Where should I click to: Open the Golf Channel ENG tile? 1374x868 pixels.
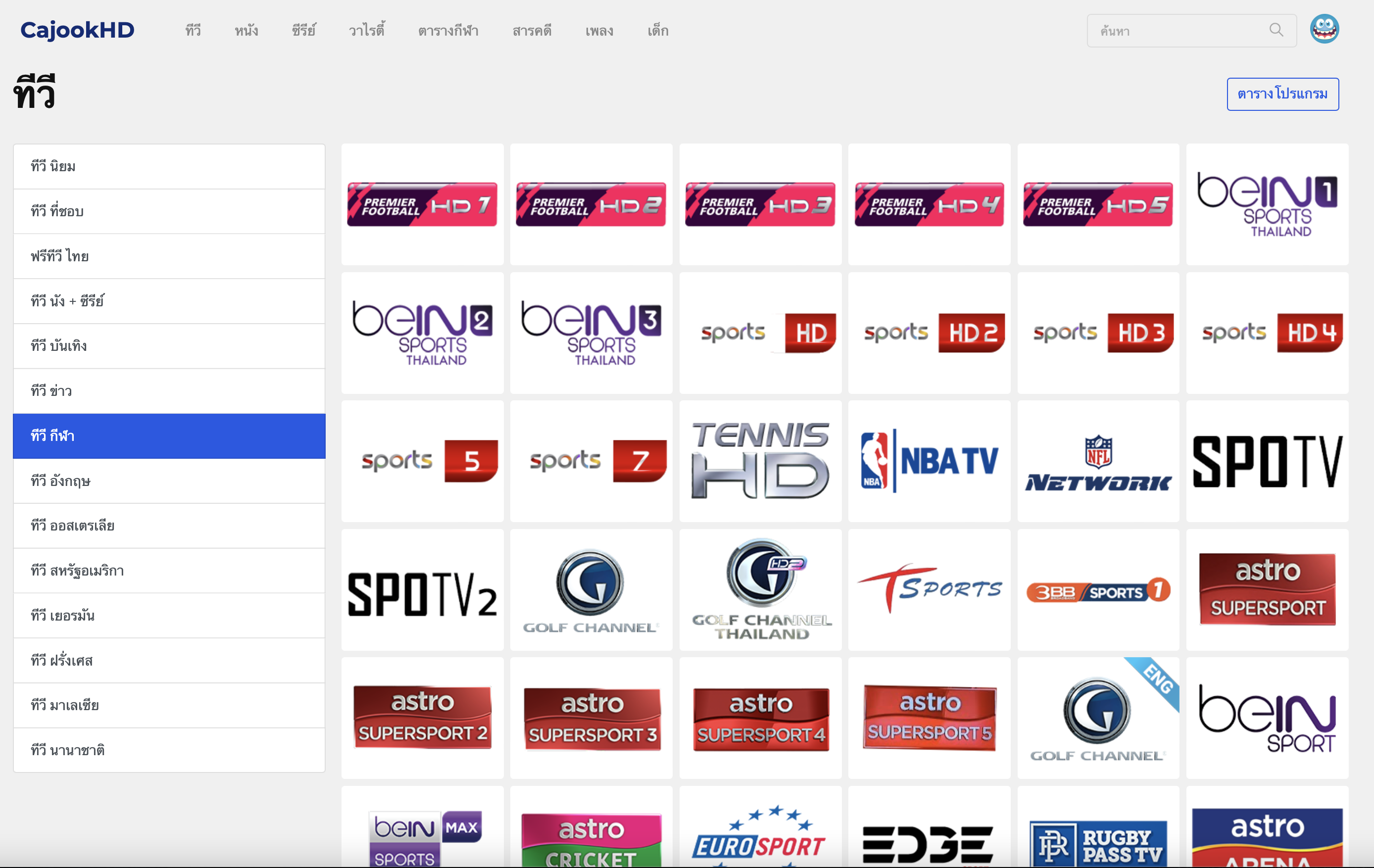1098,718
